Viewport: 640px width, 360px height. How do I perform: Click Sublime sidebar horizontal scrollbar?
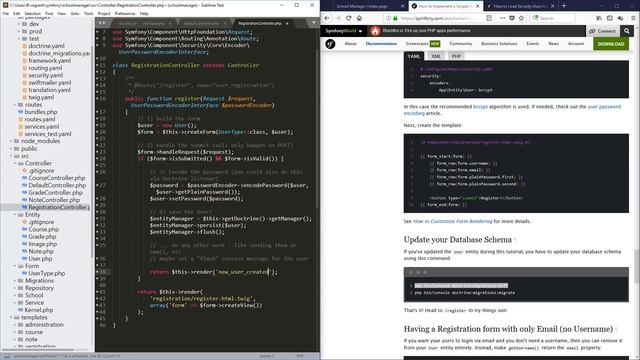[38, 349]
